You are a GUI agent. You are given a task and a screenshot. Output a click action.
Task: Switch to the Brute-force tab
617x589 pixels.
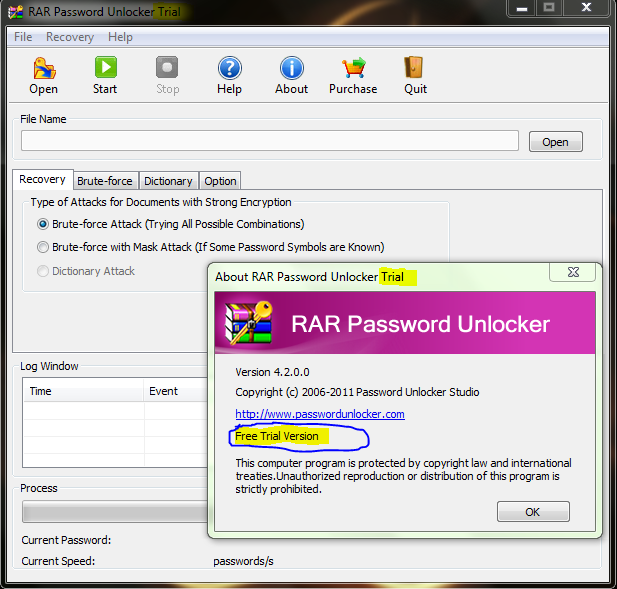[105, 181]
